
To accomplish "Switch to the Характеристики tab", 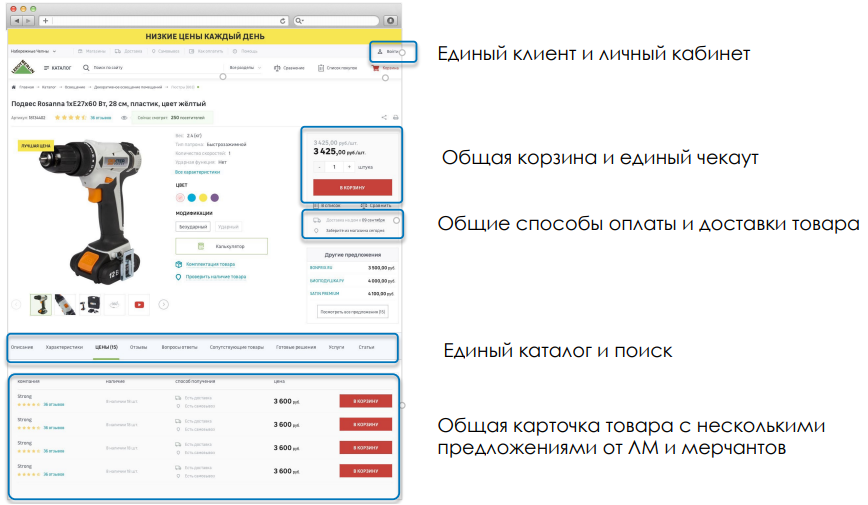I will [x=64, y=347].
